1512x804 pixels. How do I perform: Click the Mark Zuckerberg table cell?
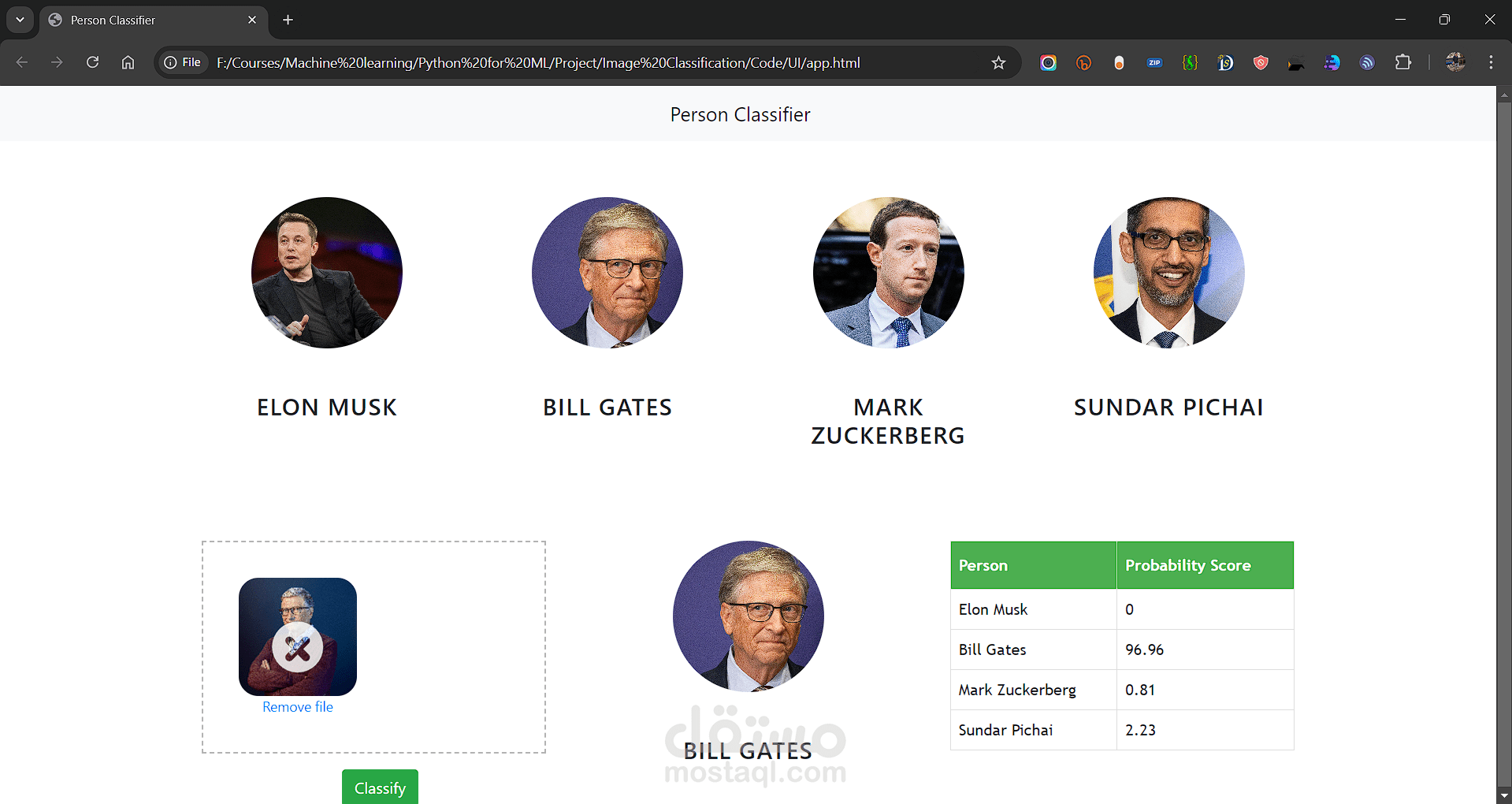click(x=1034, y=690)
